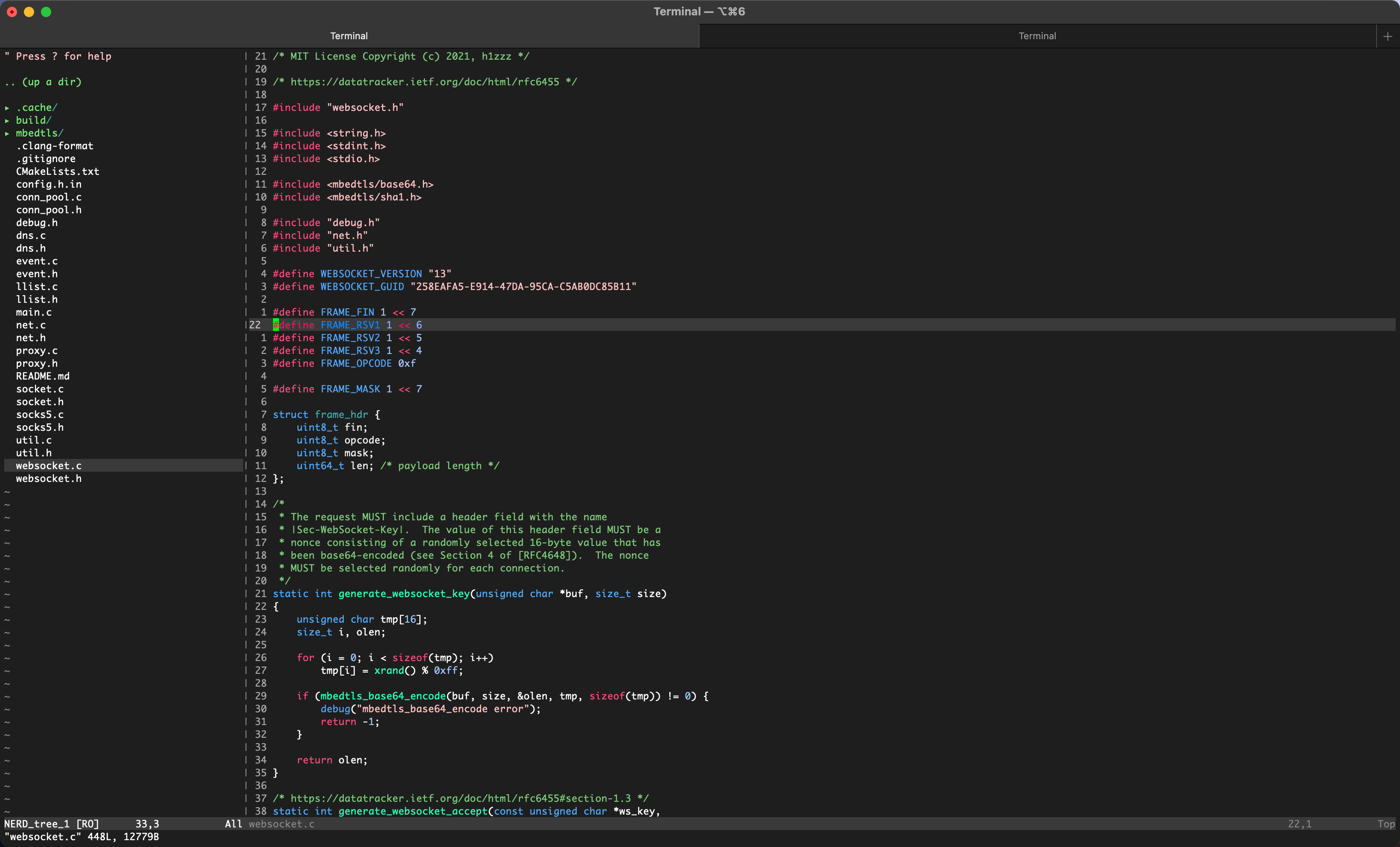Open CMakeLists.txt in the file tree

[58, 171]
